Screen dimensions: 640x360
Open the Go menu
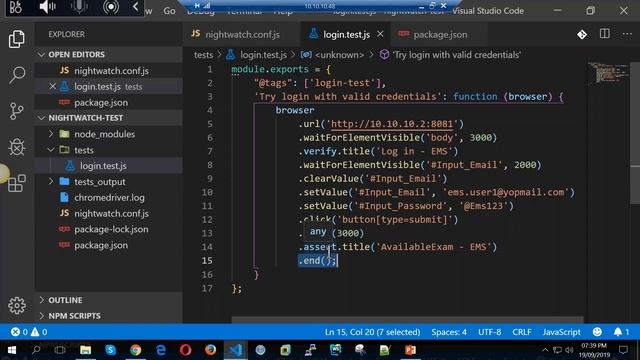pos(169,11)
